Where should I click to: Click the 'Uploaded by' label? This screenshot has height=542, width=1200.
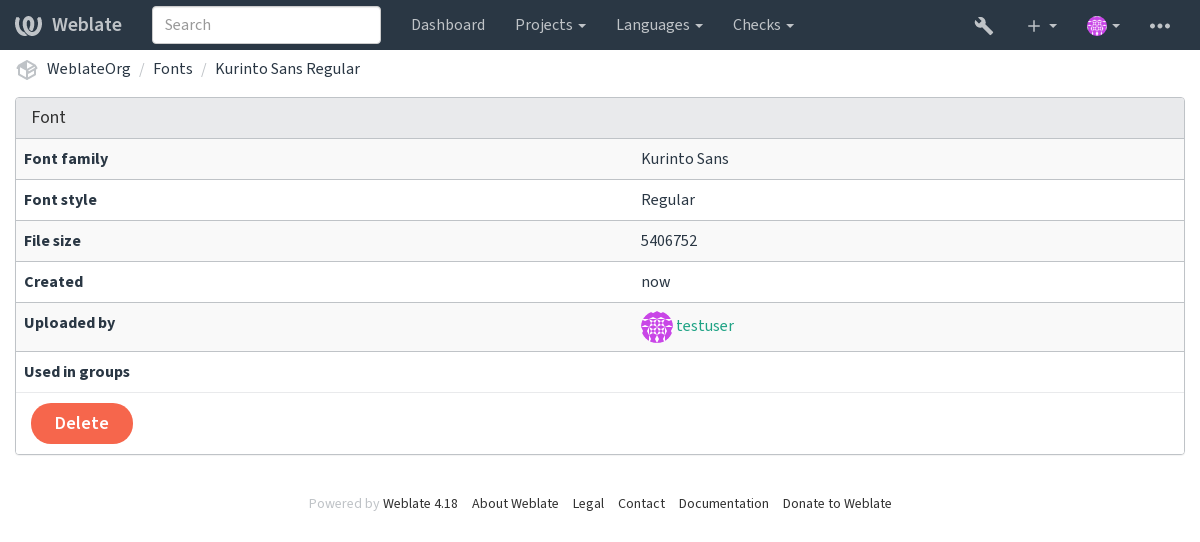click(x=69, y=323)
